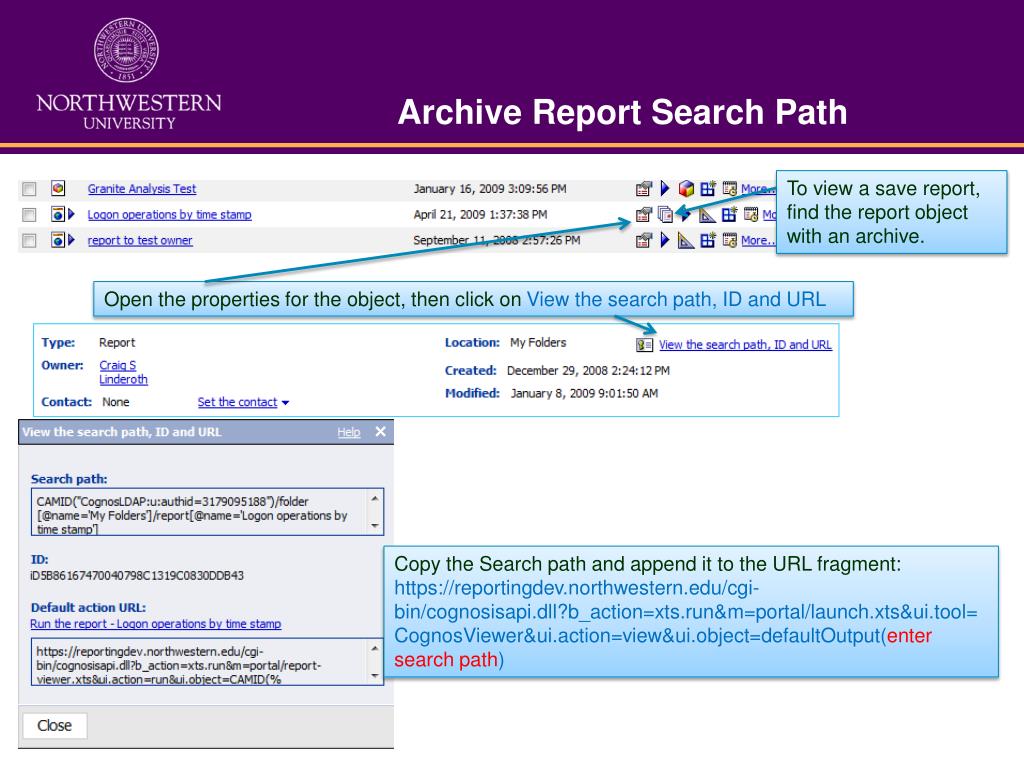Create report view icon for report to test owner
1024x768 pixels.
pos(708,240)
